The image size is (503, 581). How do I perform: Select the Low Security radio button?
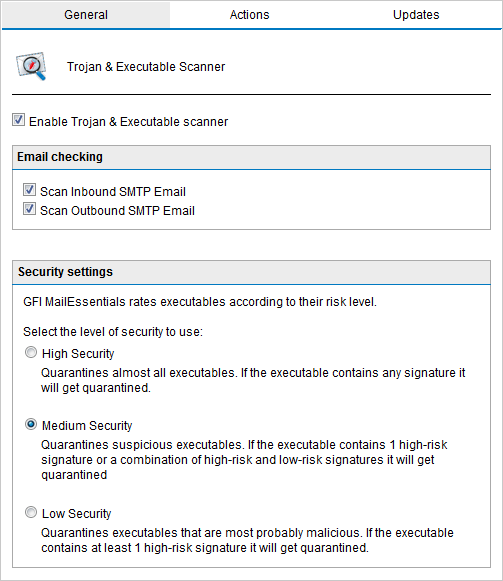pyautogui.click(x=31, y=512)
